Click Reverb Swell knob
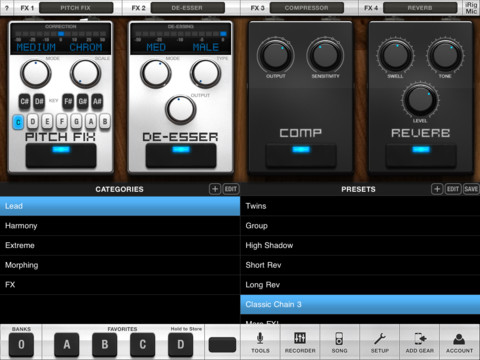The width and height of the screenshot is (480, 360). tap(395, 56)
